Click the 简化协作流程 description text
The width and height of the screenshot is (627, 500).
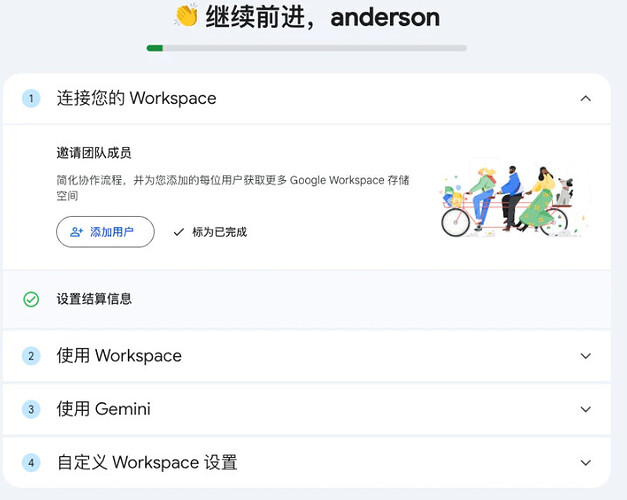coord(233,188)
